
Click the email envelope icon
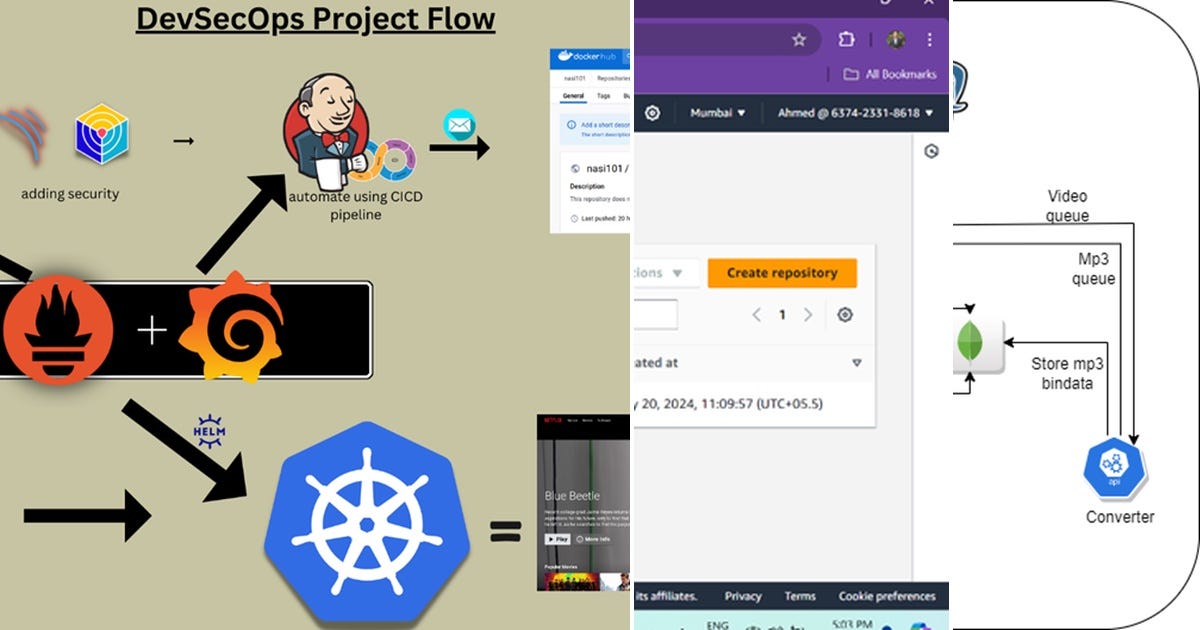coord(459,126)
